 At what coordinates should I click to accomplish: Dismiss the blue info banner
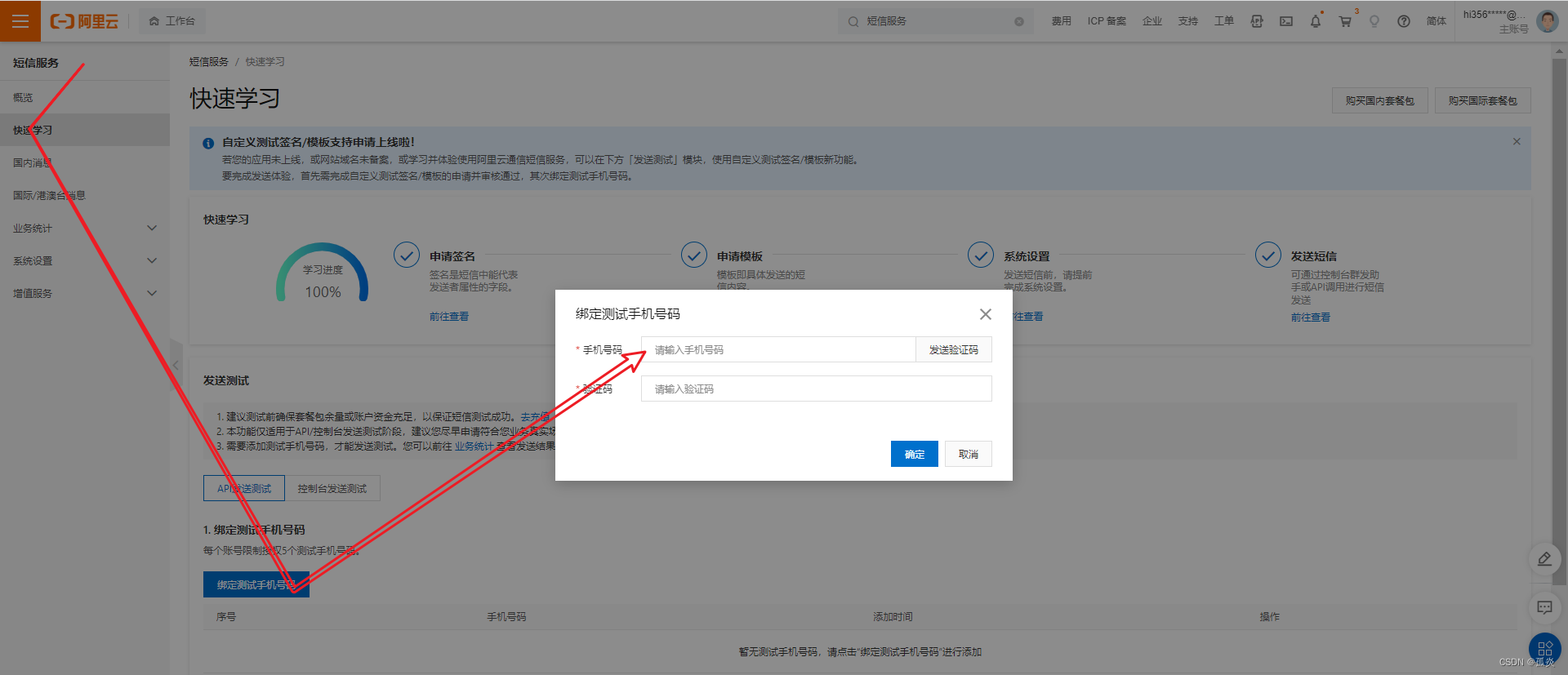(x=1517, y=141)
